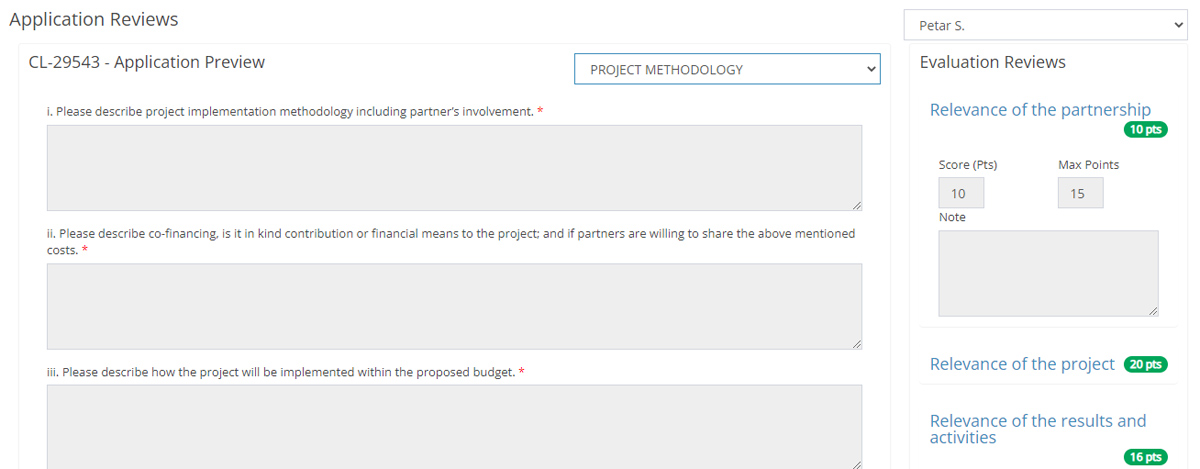
Task: Click the Note text area
Action: (x=1047, y=273)
